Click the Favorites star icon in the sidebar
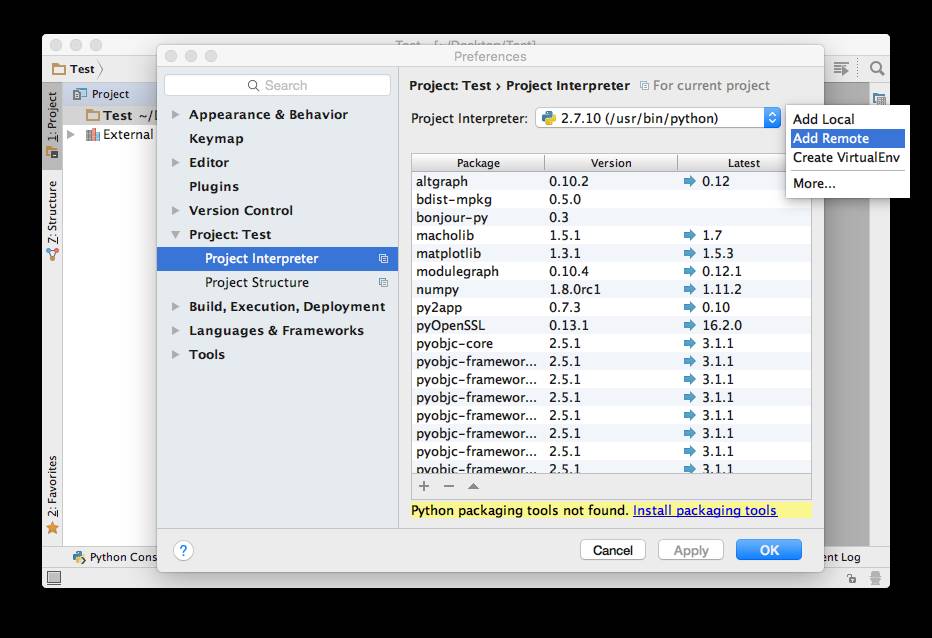 pos(52,528)
